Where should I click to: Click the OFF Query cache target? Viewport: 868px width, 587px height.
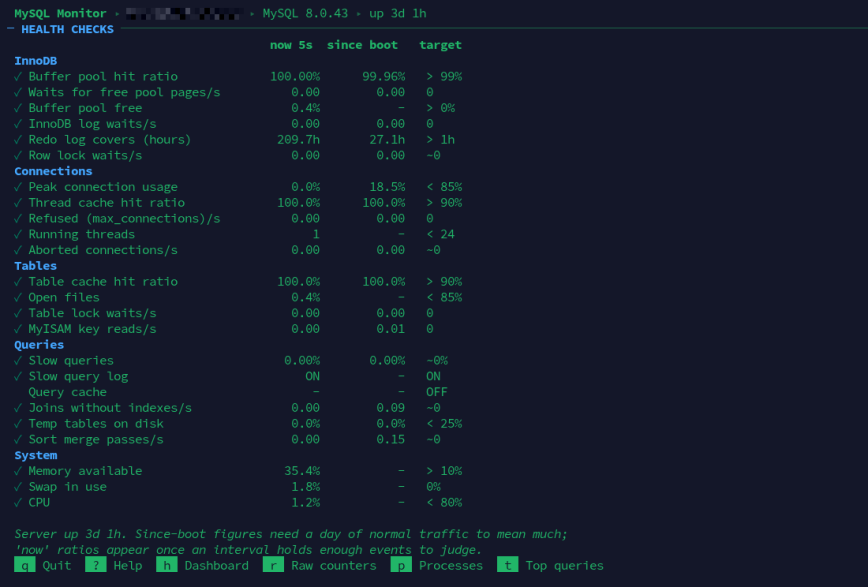click(437, 392)
